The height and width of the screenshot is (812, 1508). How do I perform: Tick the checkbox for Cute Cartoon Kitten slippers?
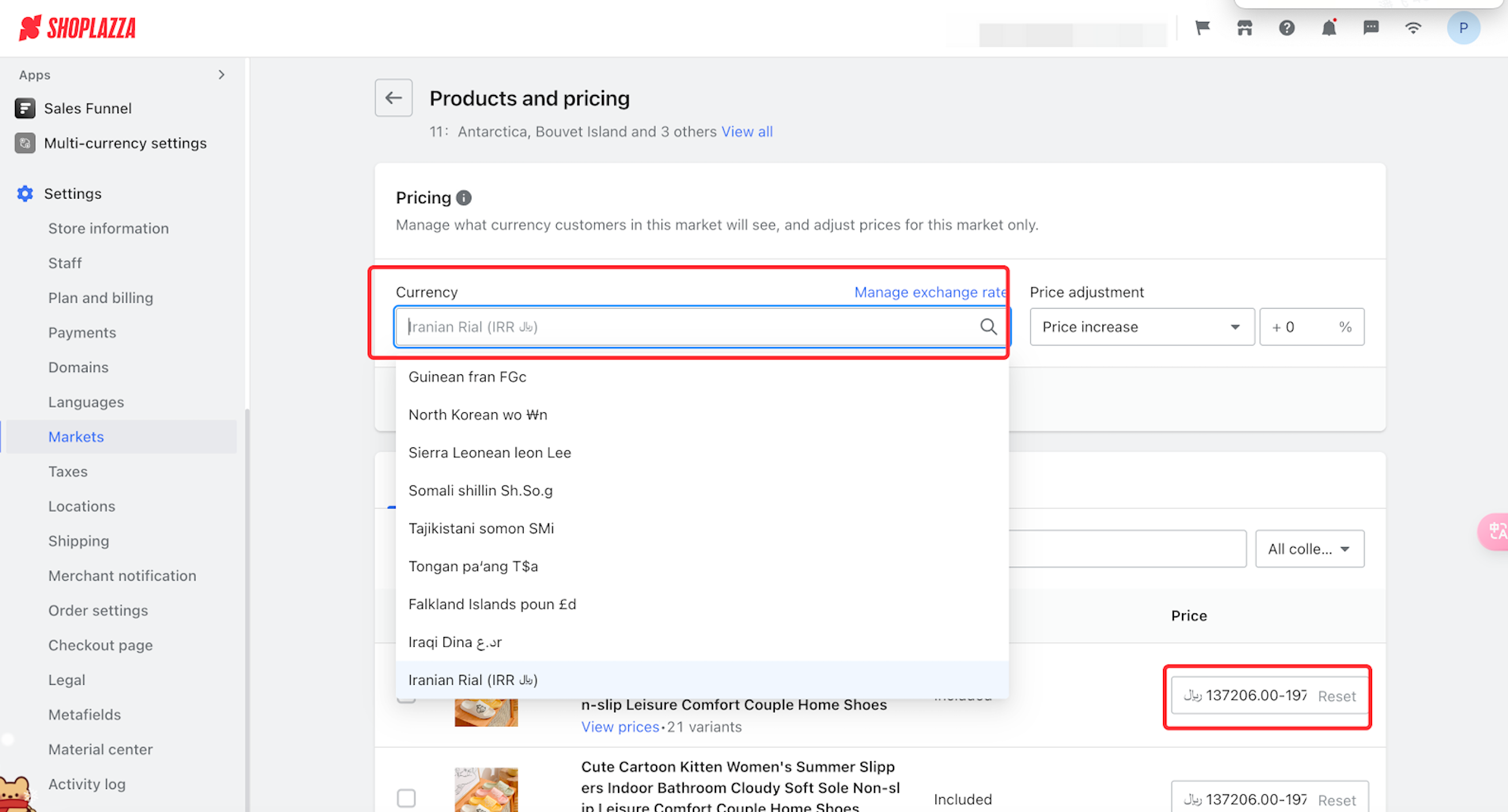click(x=406, y=798)
